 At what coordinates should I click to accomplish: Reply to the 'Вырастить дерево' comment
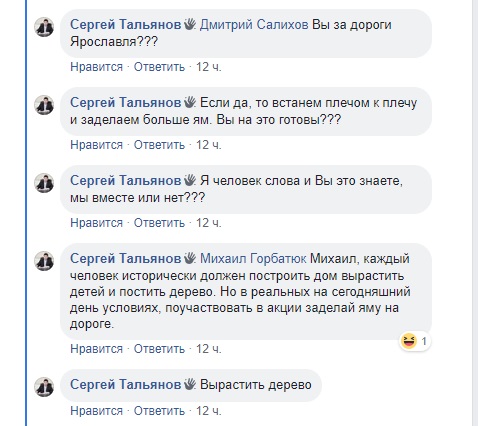click(x=159, y=411)
